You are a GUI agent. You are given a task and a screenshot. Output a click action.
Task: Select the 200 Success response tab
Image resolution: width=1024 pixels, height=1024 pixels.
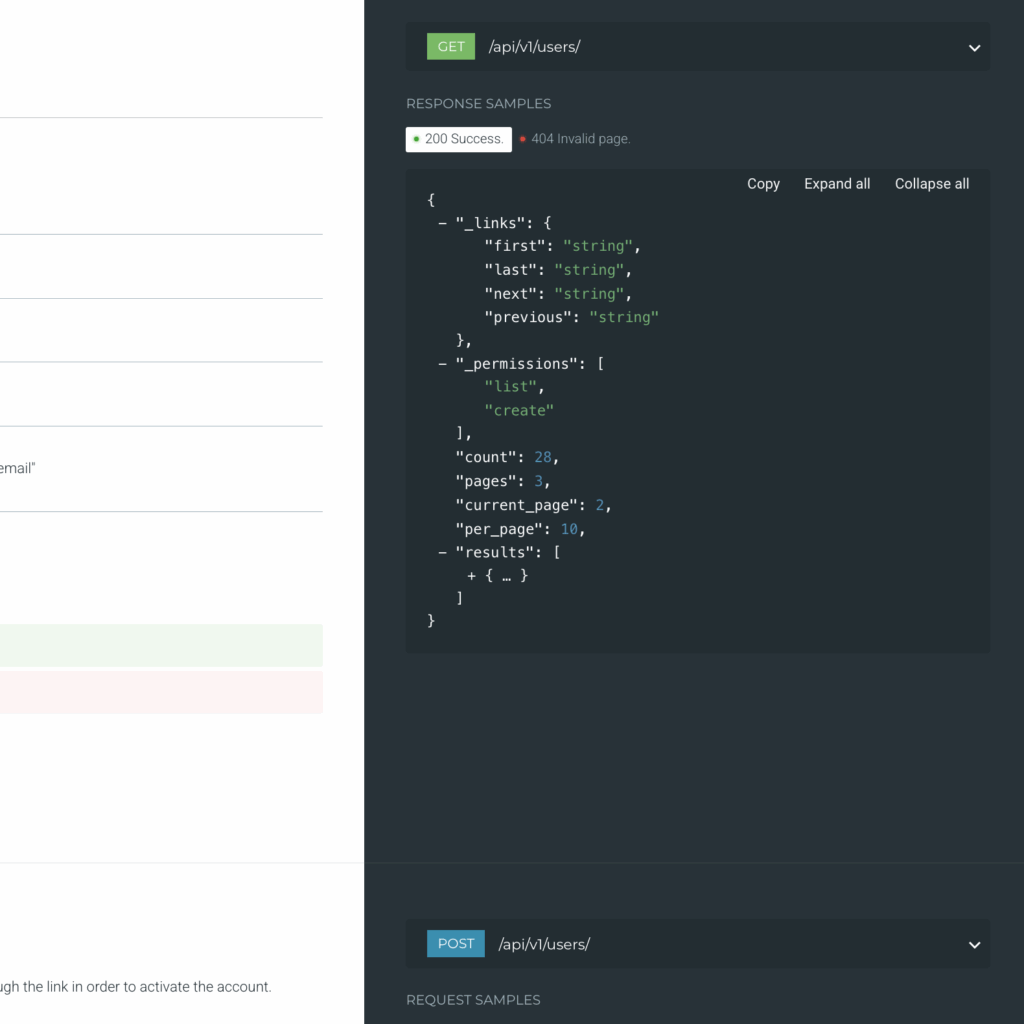[458, 139]
